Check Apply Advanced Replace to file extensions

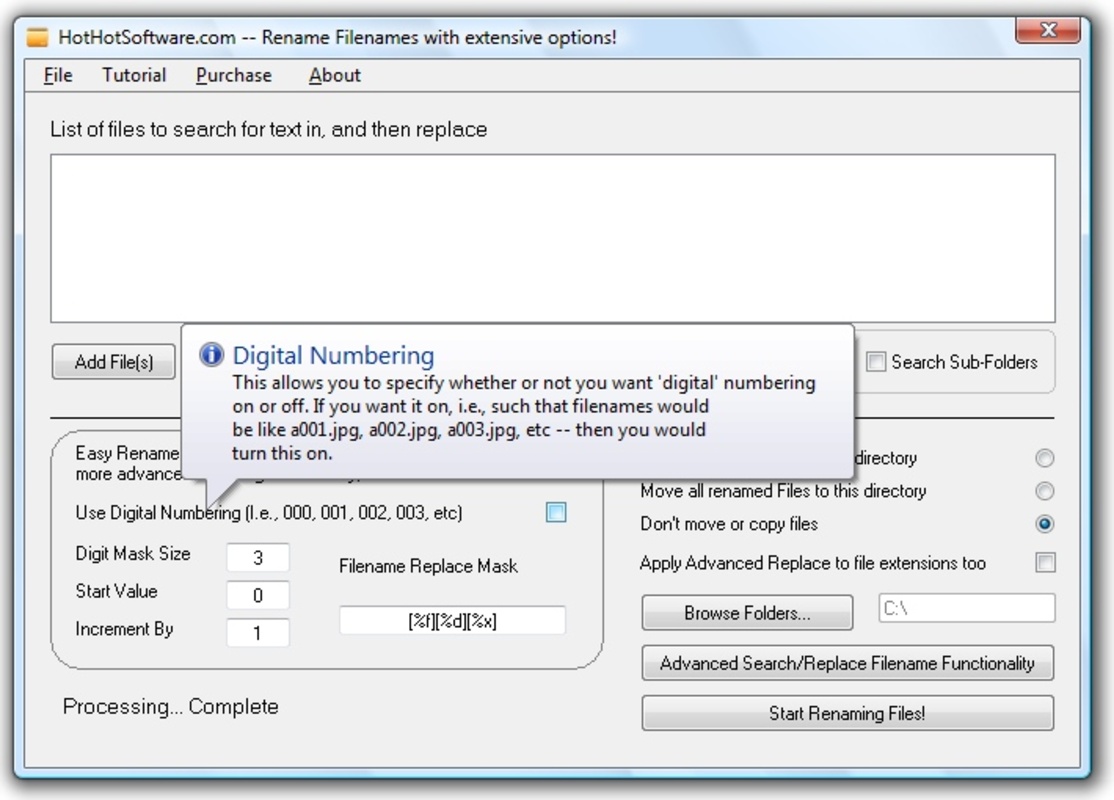pyautogui.click(x=1045, y=563)
